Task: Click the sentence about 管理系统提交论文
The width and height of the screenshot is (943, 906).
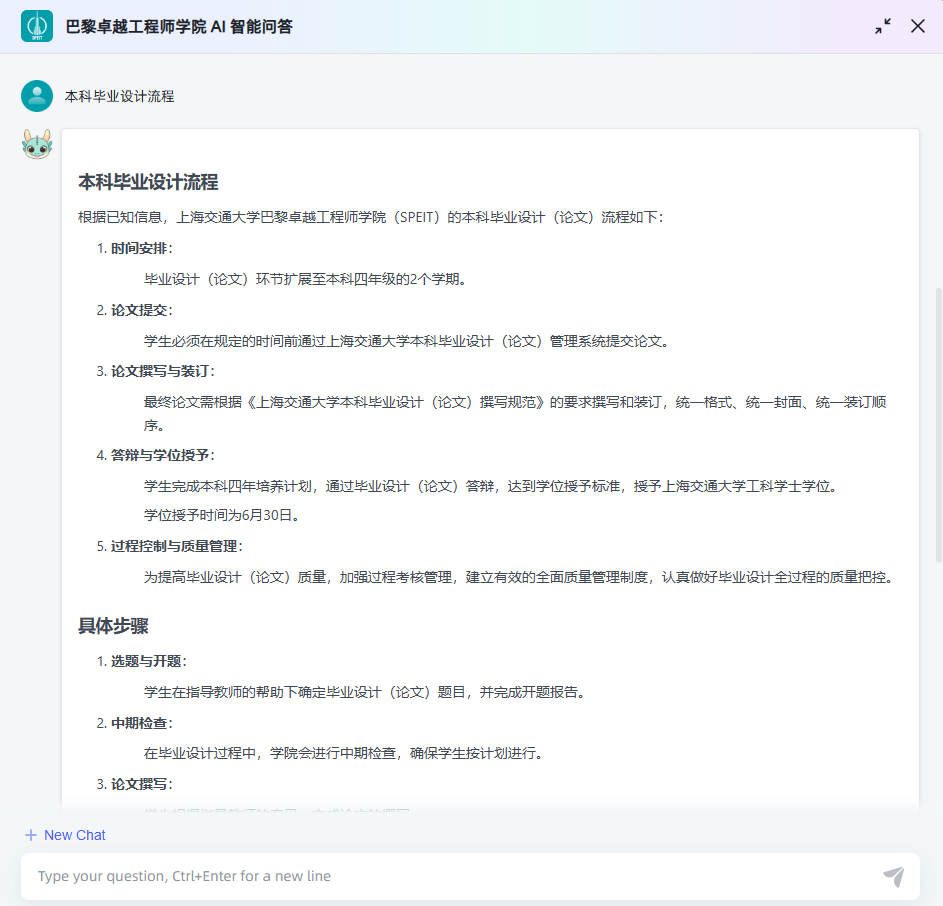Action: click(x=407, y=341)
